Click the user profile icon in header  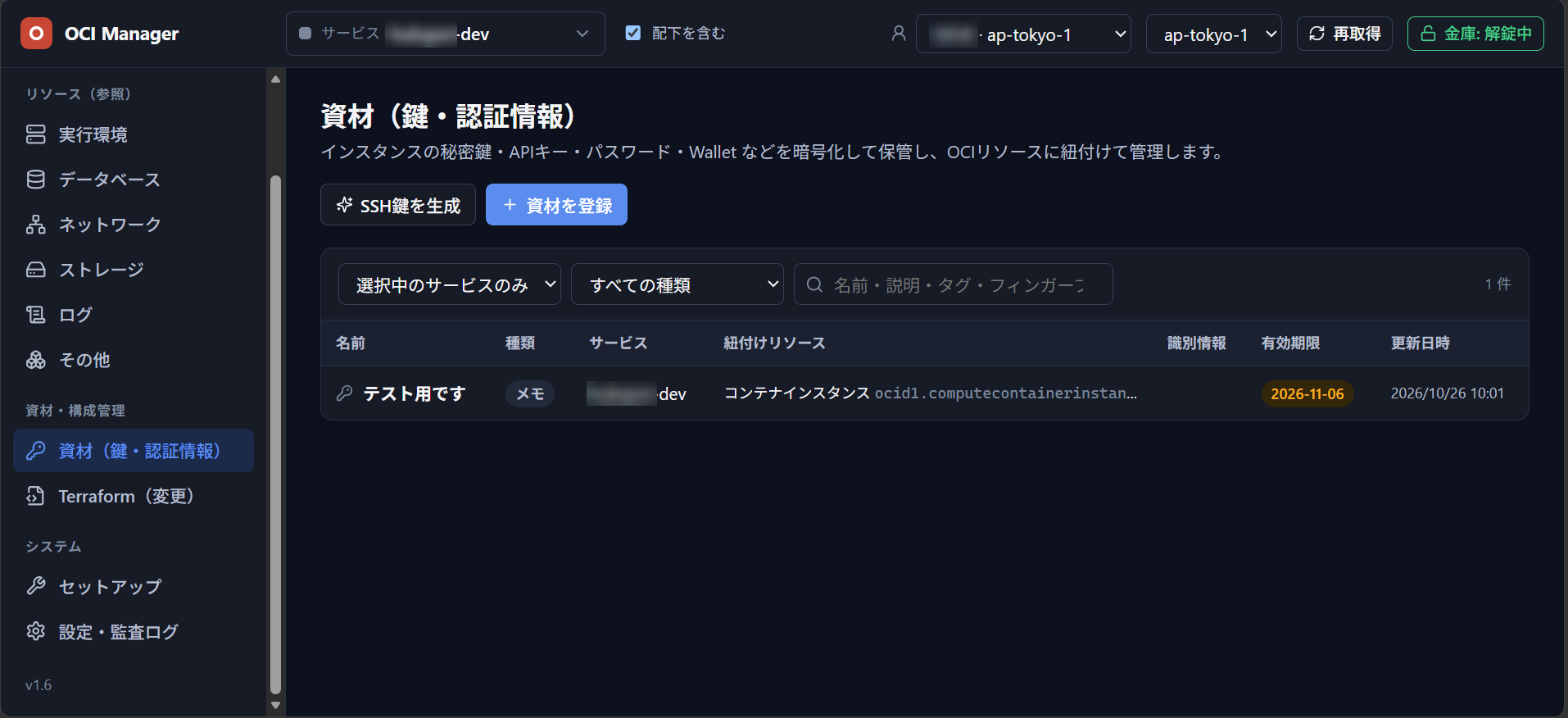pyautogui.click(x=899, y=34)
